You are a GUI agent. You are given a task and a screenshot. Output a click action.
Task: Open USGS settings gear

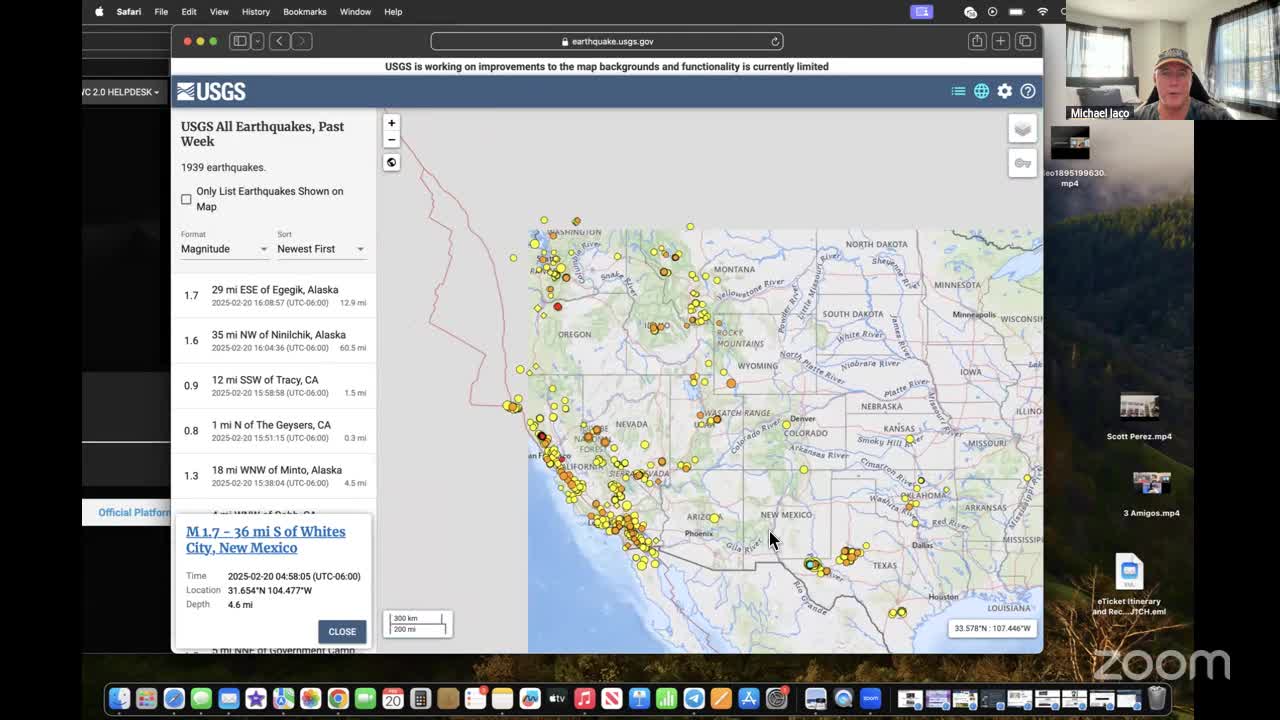[1004, 91]
